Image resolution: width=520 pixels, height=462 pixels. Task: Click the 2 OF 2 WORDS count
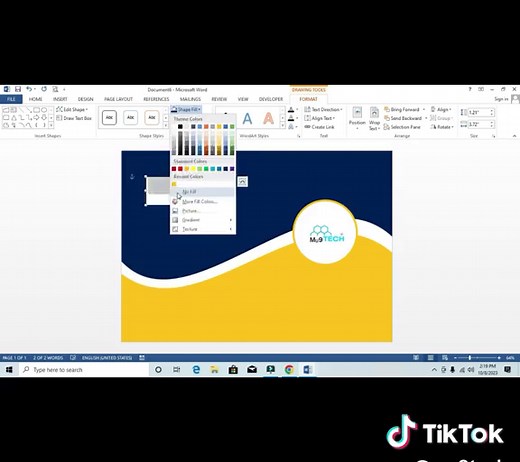coord(48,358)
